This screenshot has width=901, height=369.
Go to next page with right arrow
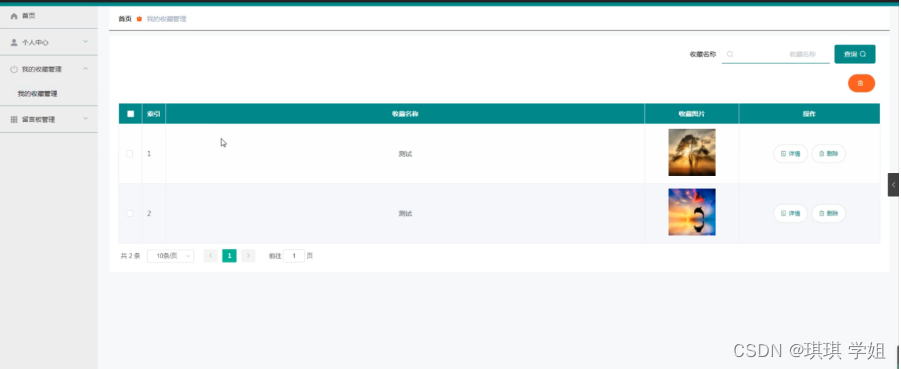(248, 256)
